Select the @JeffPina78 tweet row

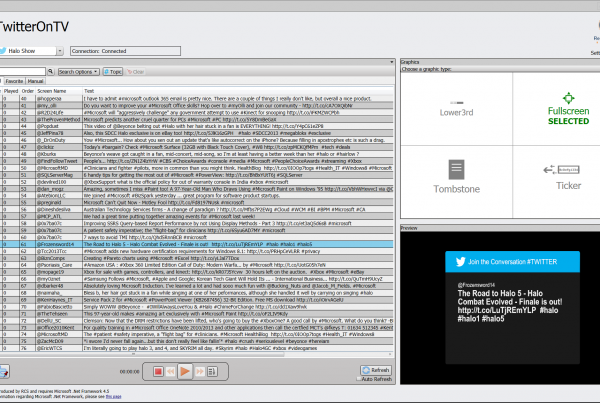(197, 133)
